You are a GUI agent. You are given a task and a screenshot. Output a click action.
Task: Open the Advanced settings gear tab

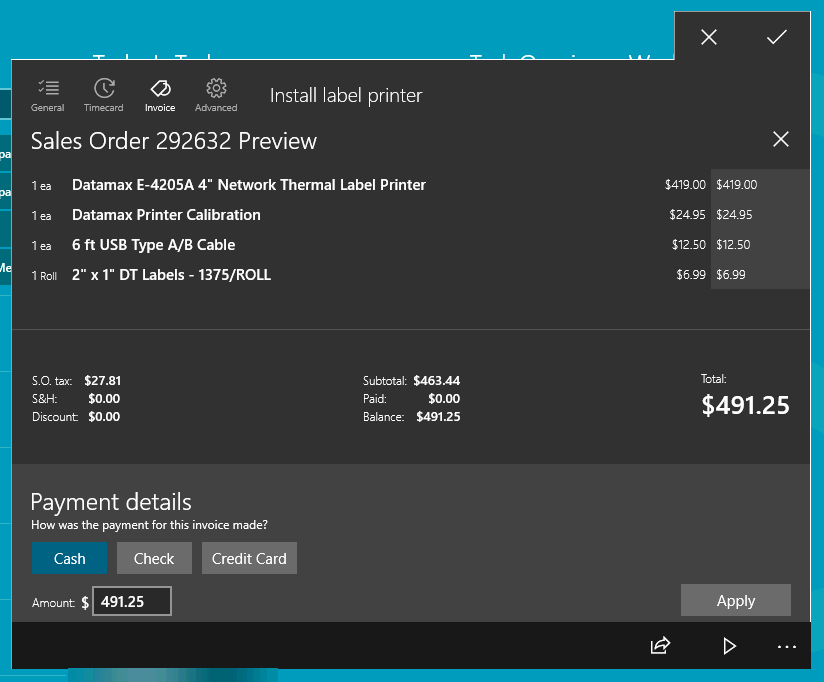point(216,94)
